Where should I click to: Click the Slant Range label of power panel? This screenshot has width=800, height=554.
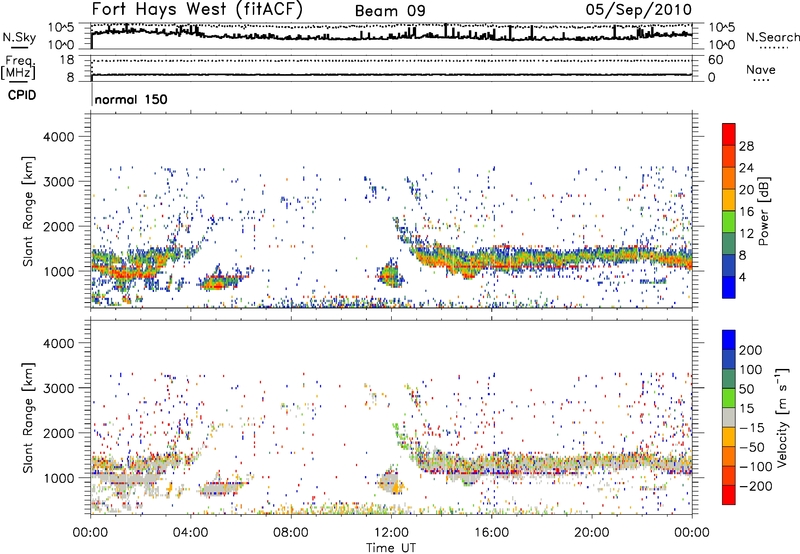click(28, 211)
